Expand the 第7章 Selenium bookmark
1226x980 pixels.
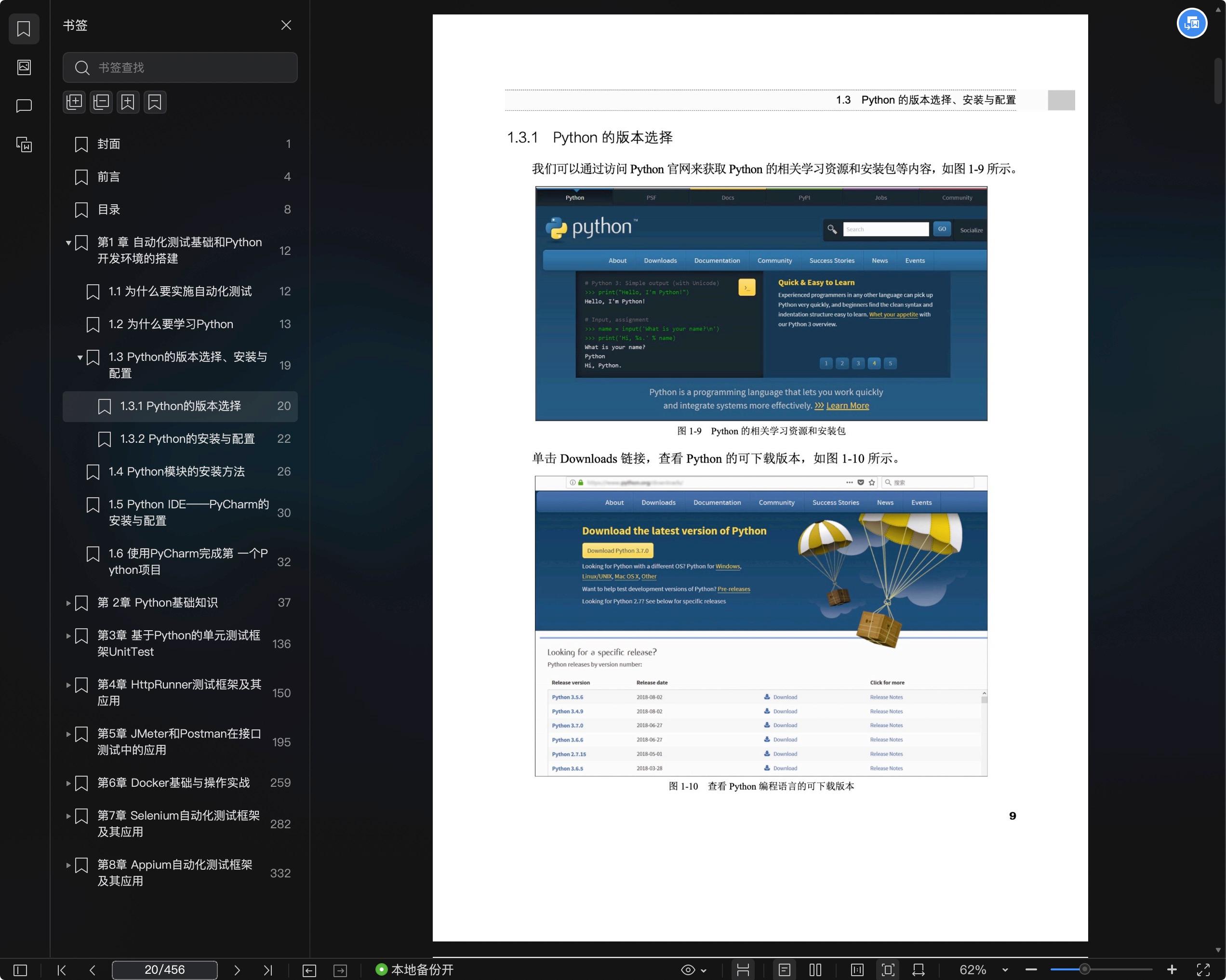(68, 816)
